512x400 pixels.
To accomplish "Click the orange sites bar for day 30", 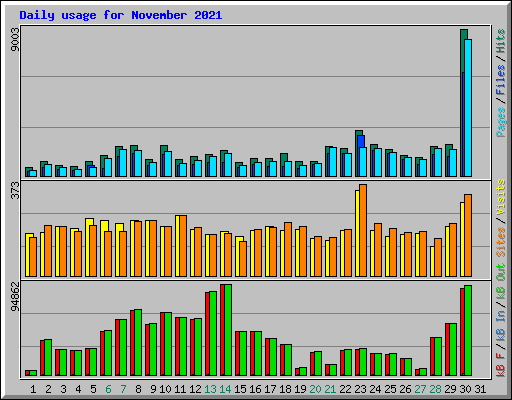I will pyautogui.click(x=468, y=236).
